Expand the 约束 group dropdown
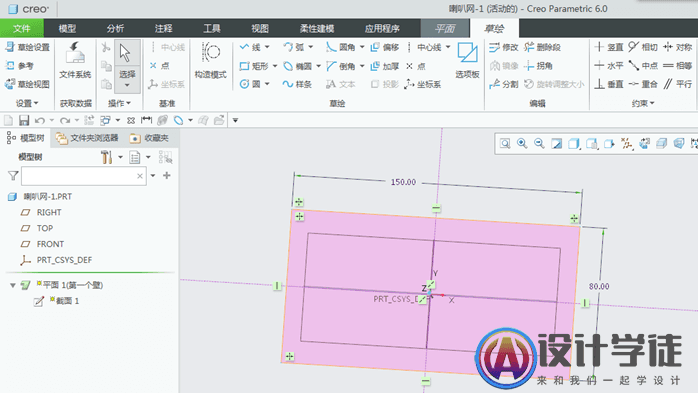 [x=643, y=103]
